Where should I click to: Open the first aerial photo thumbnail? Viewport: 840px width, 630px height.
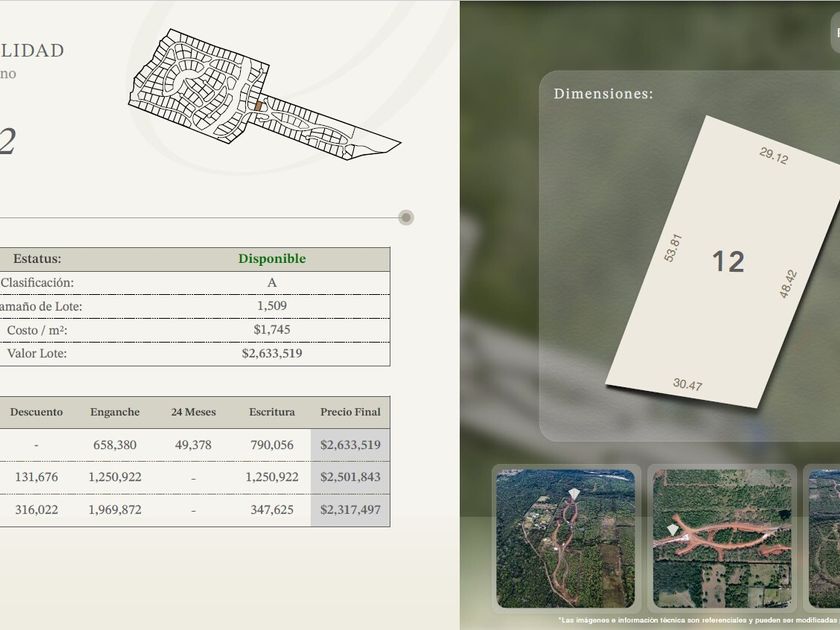click(x=566, y=538)
